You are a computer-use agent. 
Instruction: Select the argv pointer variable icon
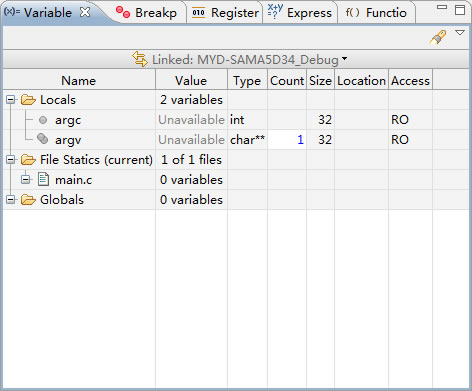[43, 138]
